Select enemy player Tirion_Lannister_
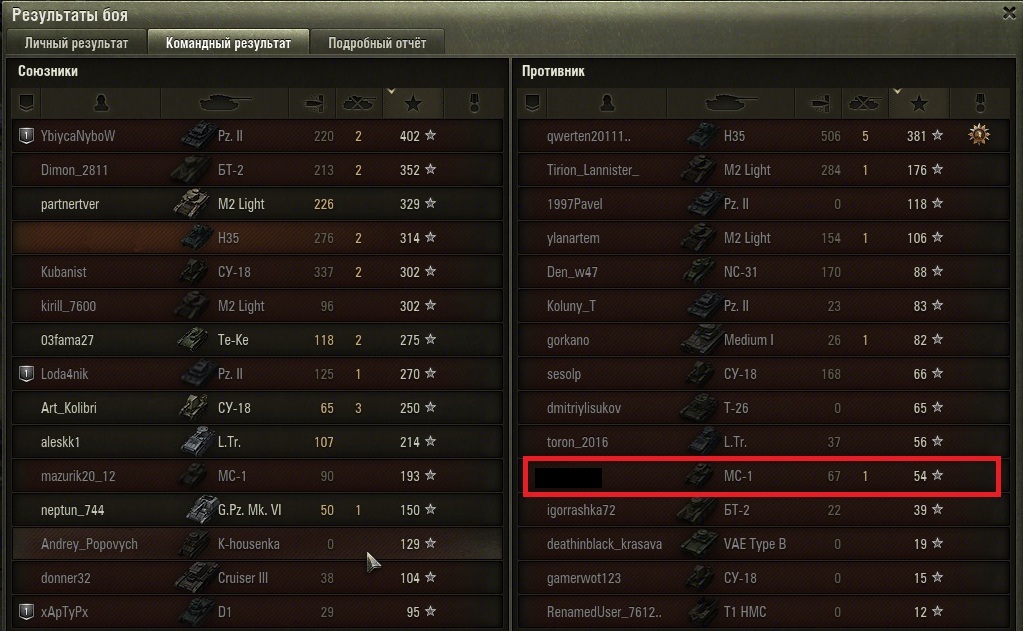The image size is (1023, 631). (763, 170)
